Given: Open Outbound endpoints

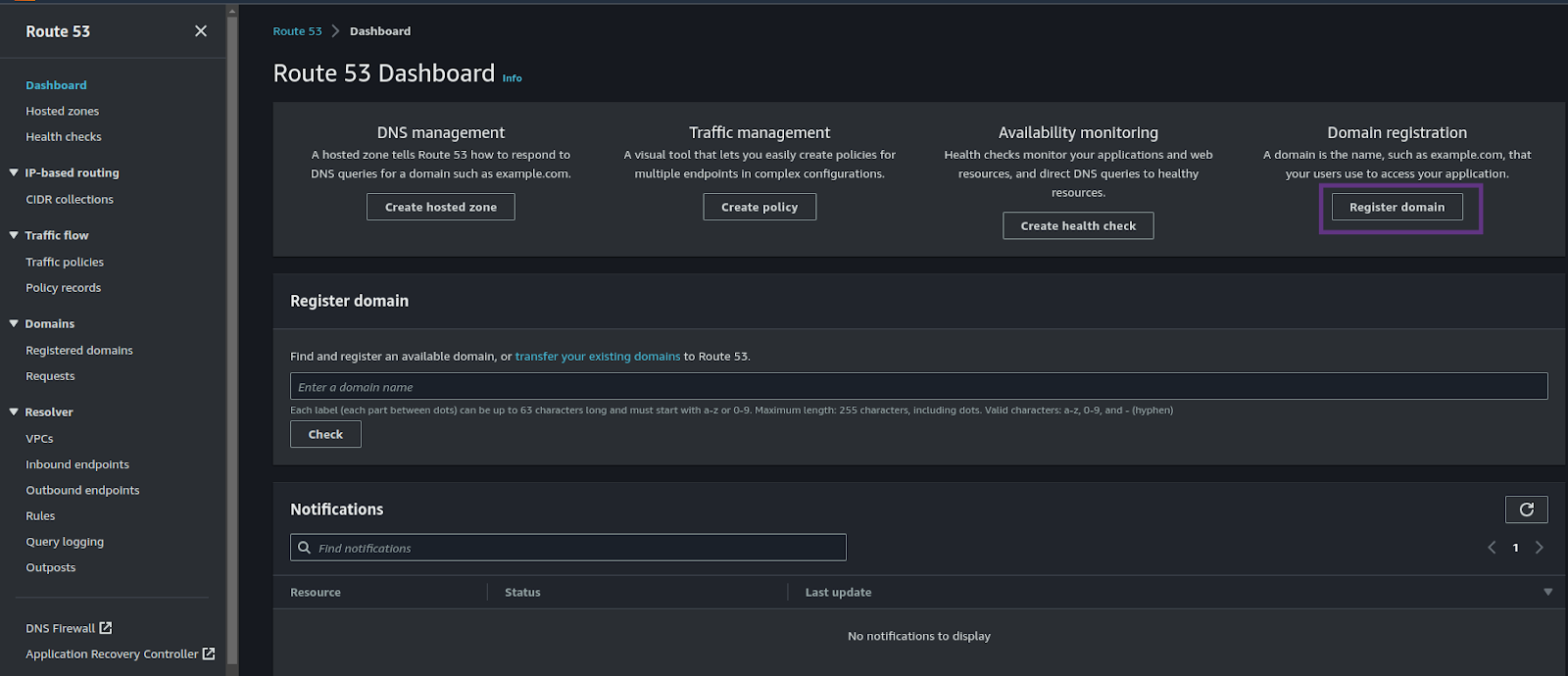Looking at the screenshot, I should coord(82,490).
